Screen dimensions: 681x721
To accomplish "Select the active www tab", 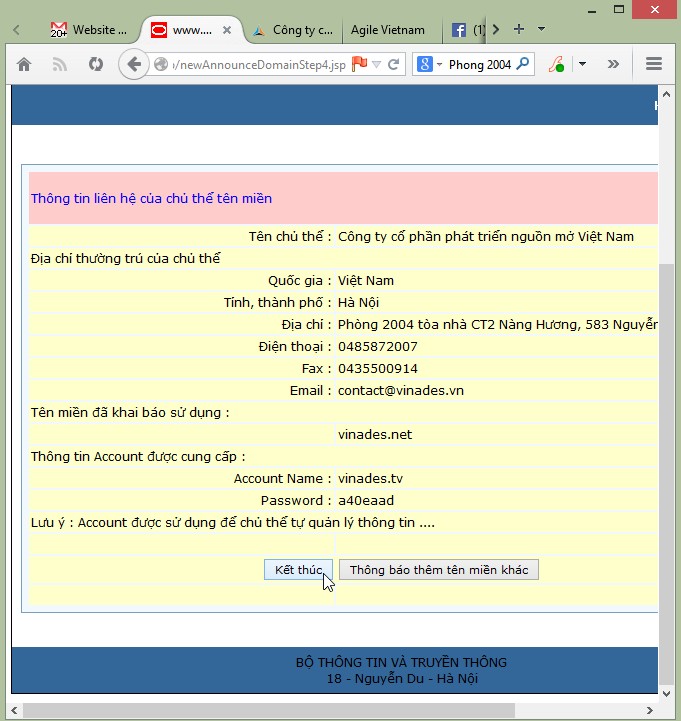I will 191,30.
